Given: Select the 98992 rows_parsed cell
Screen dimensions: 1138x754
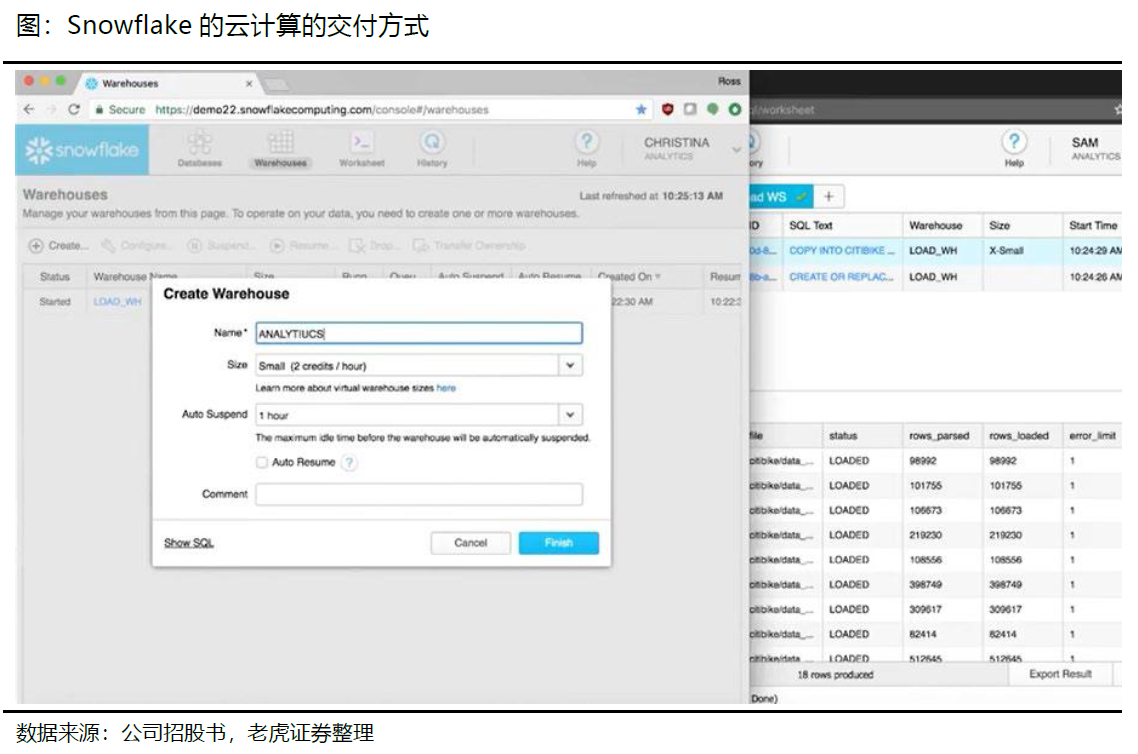Looking at the screenshot, I should 922,461.
